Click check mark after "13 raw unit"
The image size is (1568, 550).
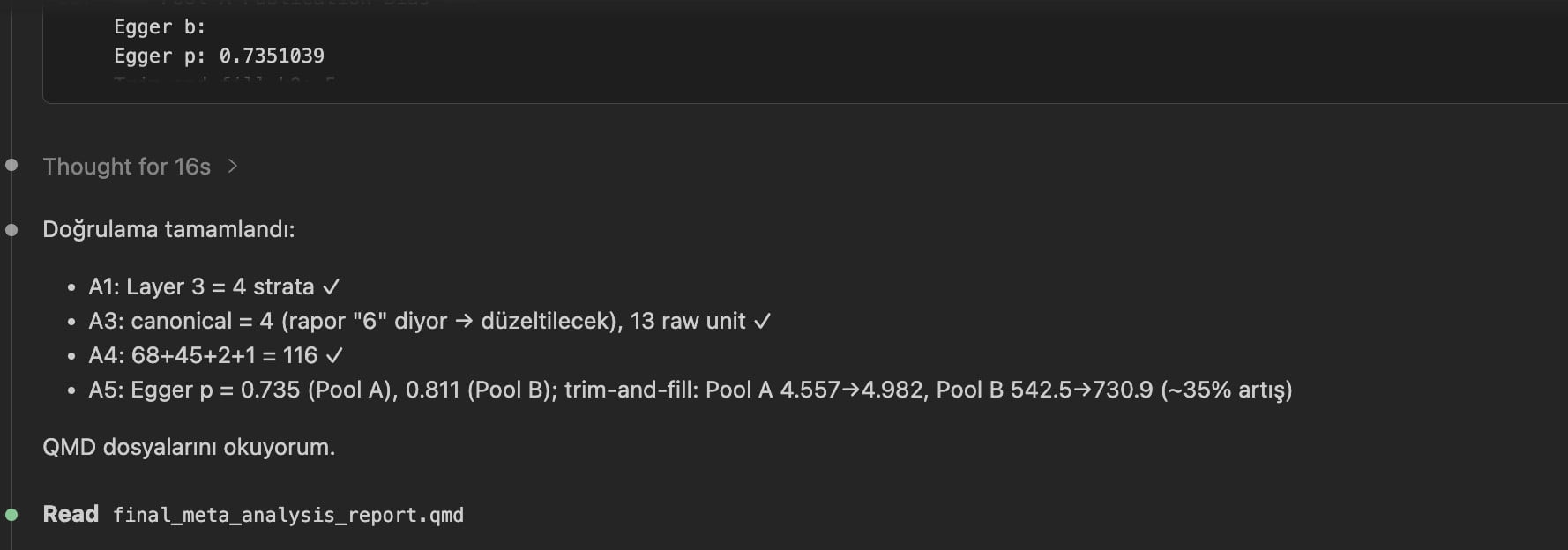pyautogui.click(x=762, y=321)
